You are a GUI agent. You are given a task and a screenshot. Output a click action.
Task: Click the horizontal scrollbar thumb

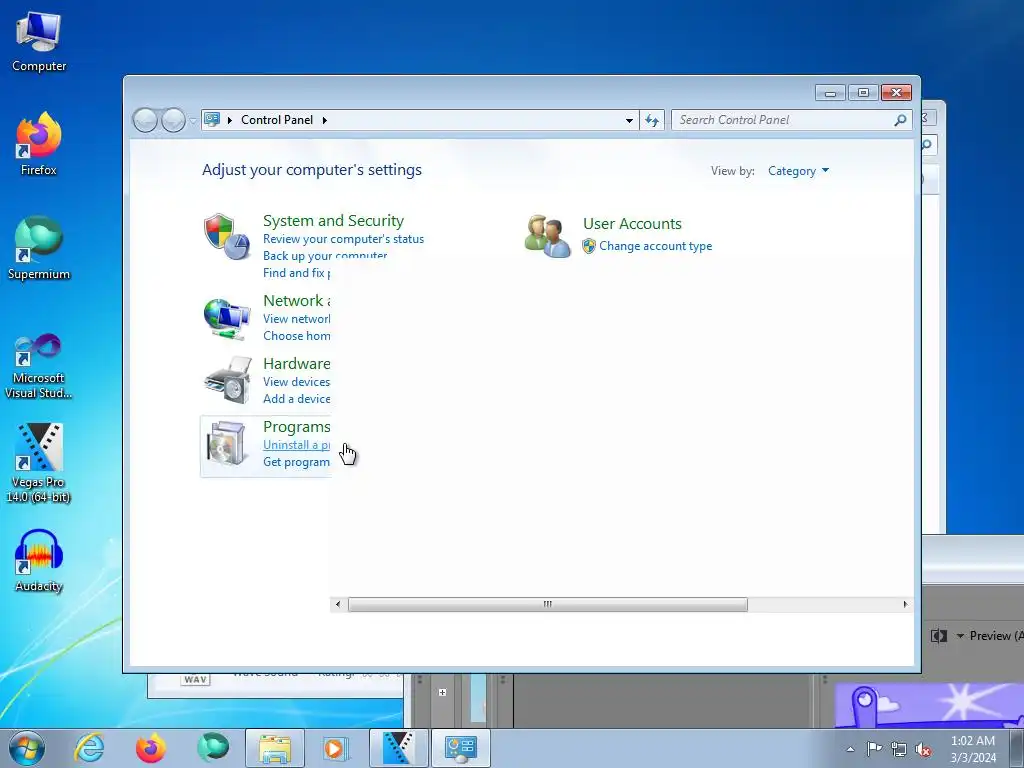tap(547, 605)
